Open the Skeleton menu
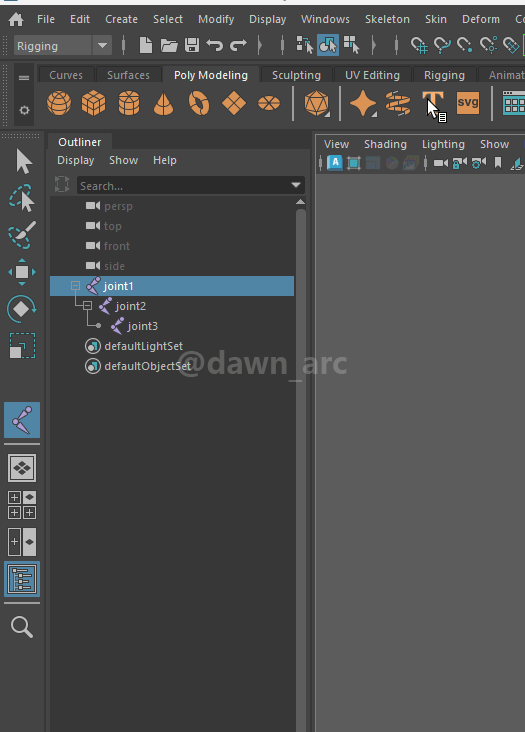Image resolution: width=525 pixels, height=732 pixels. pyautogui.click(x=387, y=19)
